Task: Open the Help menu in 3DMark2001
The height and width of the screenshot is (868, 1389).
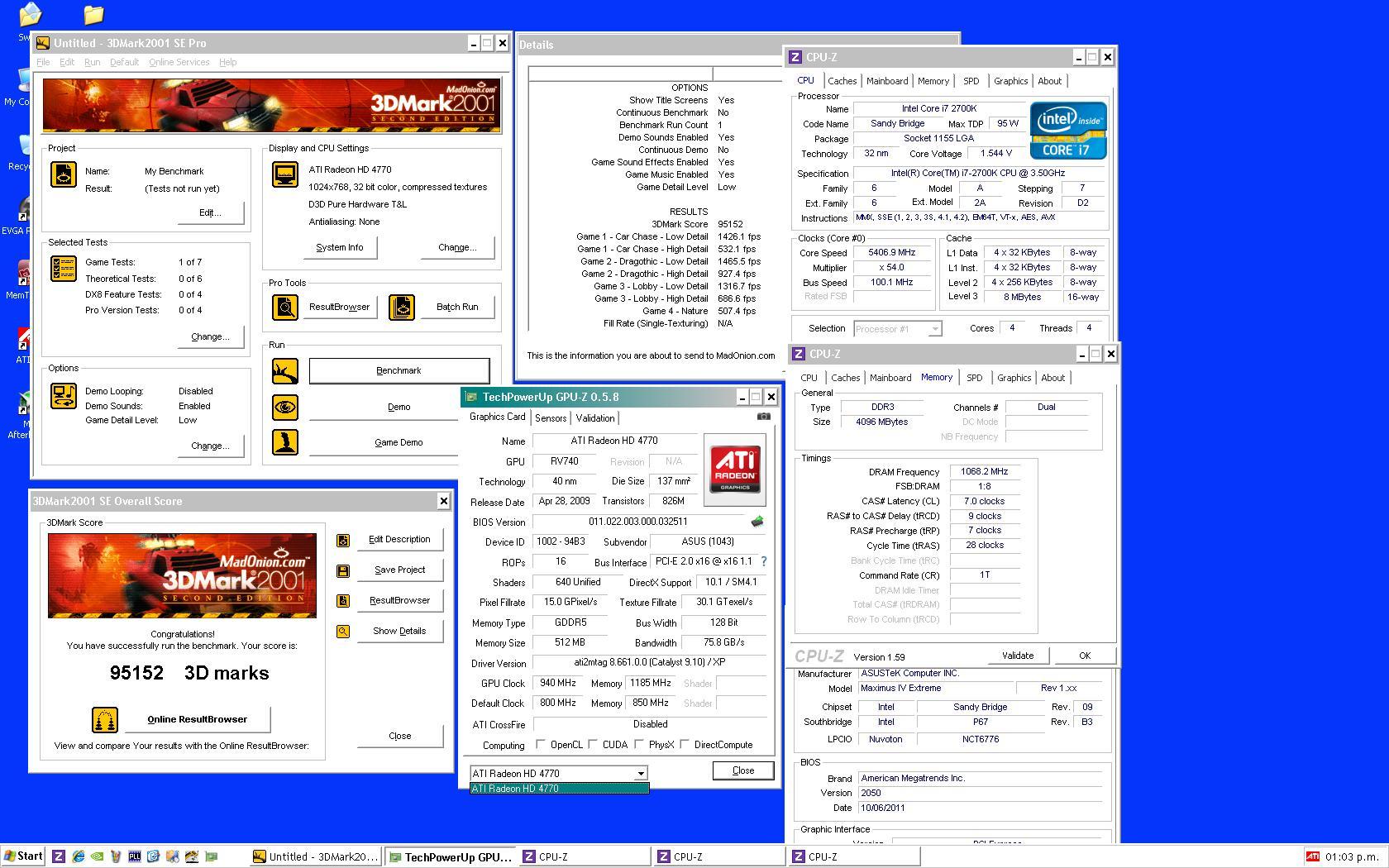Action: 227,62
